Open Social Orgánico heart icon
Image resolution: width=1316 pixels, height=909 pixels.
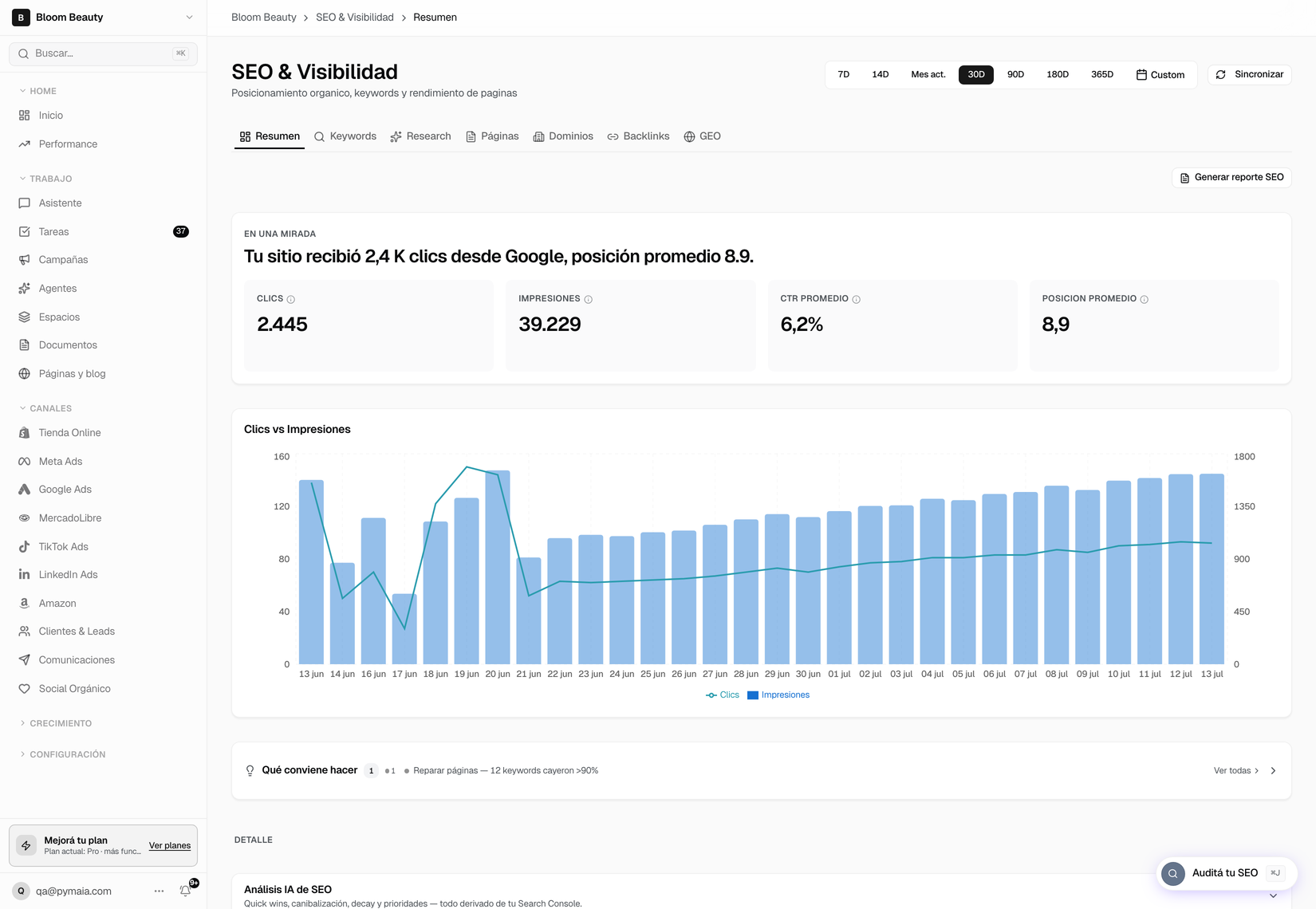pos(24,689)
